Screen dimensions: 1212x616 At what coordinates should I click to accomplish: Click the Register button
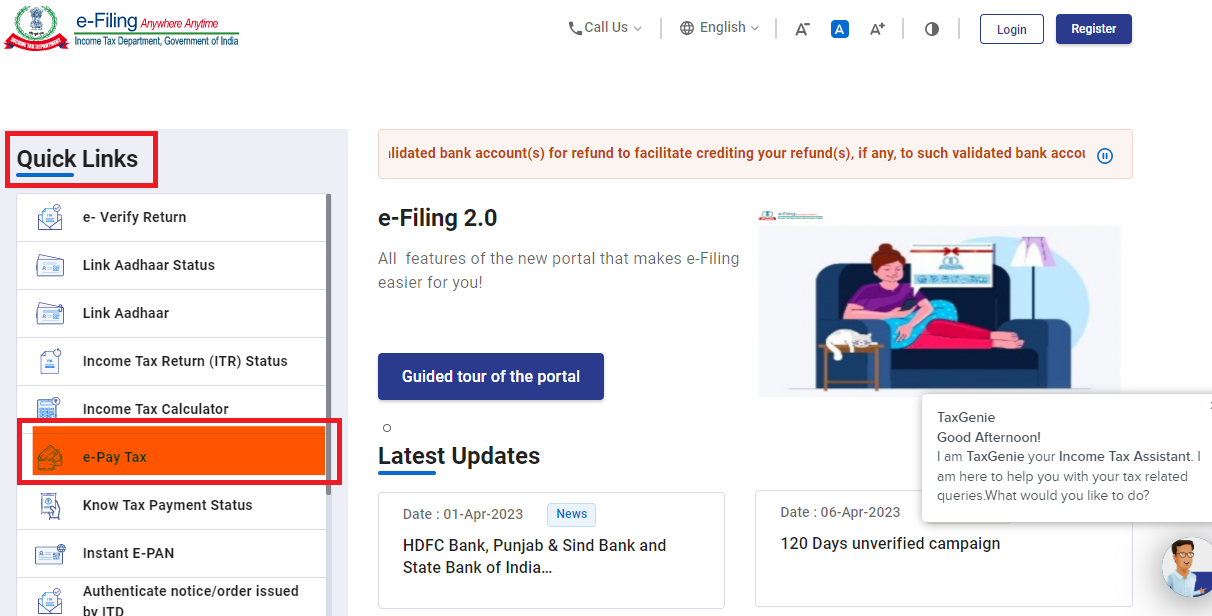coord(1093,29)
